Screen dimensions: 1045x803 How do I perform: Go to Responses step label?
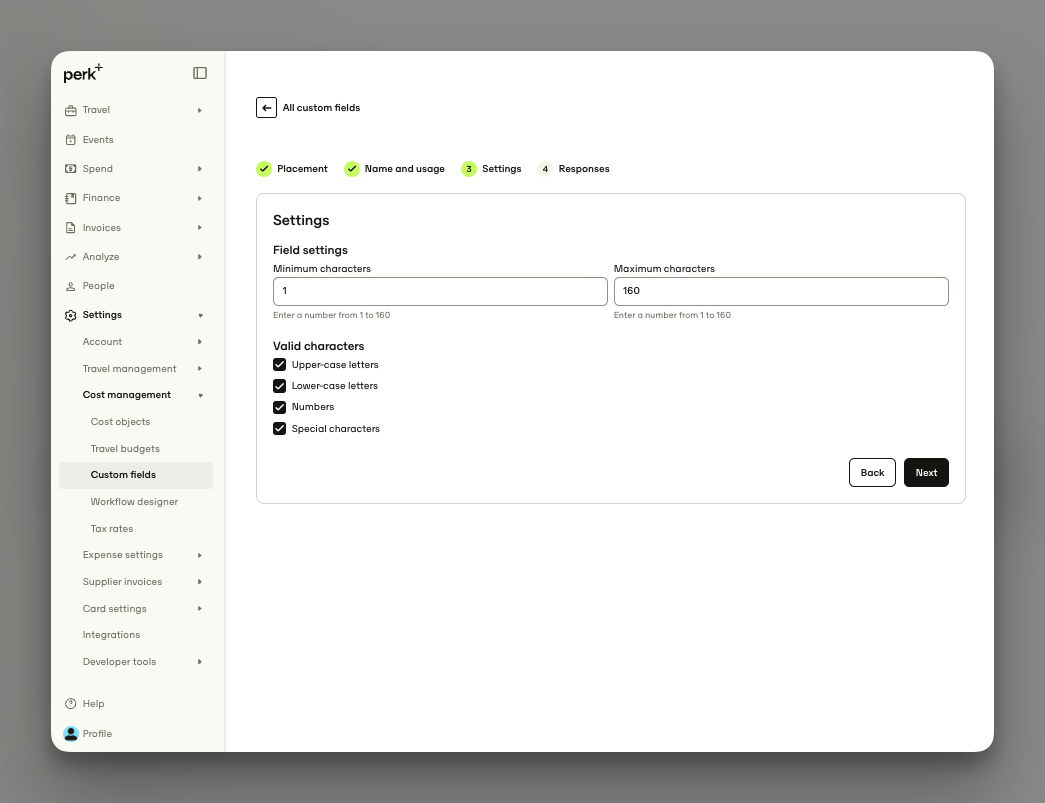[x=584, y=169]
